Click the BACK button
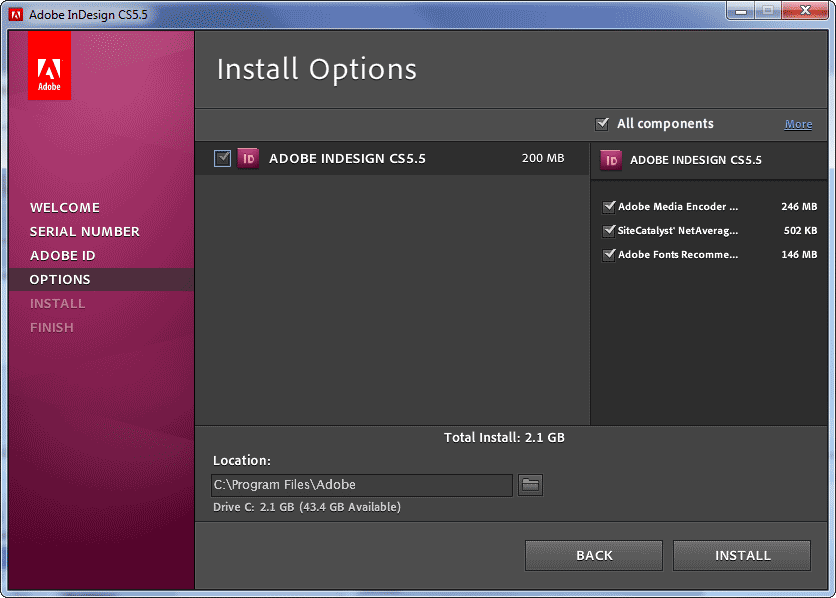836x598 pixels. [x=594, y=555]
